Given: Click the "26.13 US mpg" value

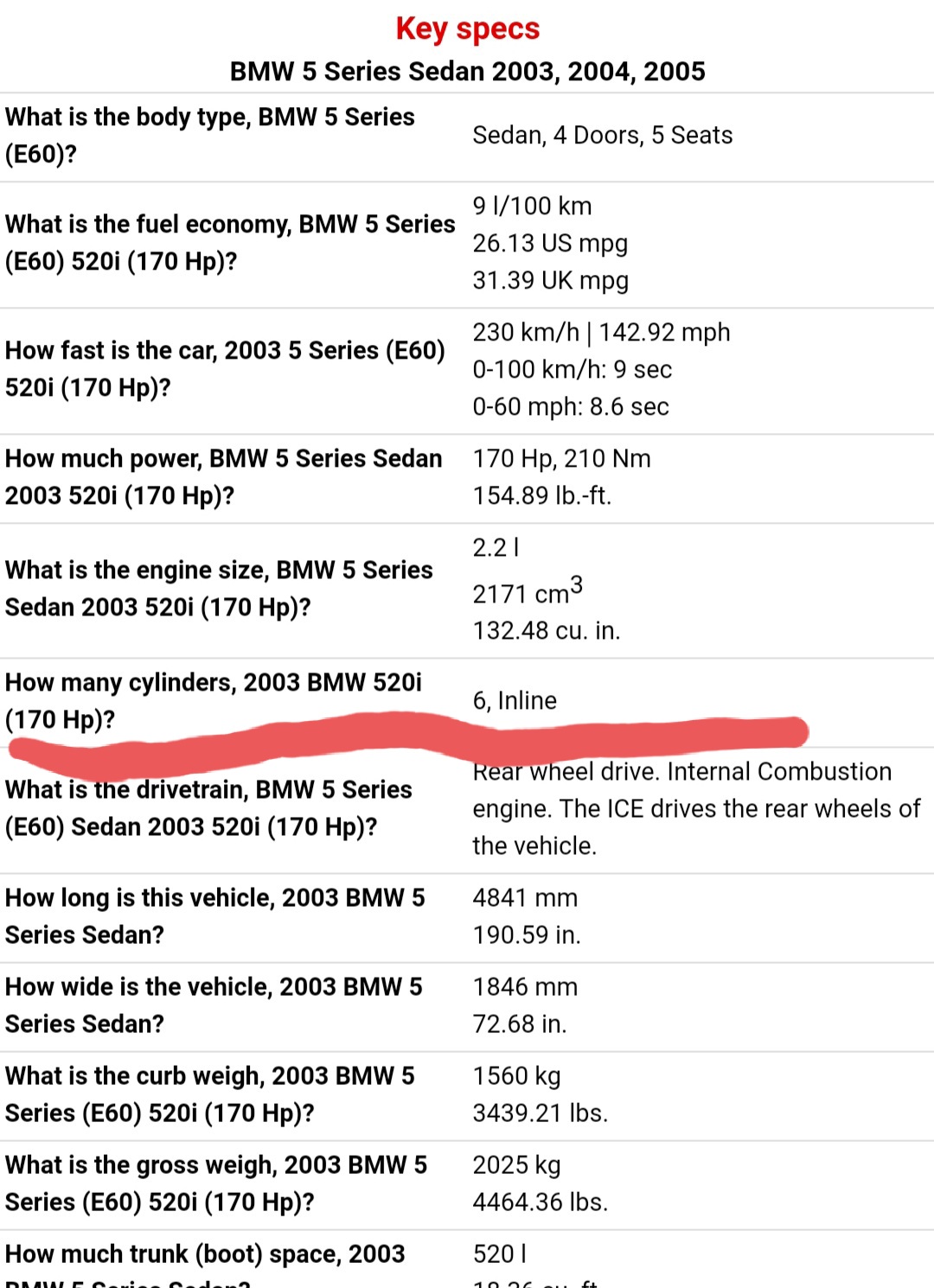Looking at the screenshot, I should click(549, 243).
